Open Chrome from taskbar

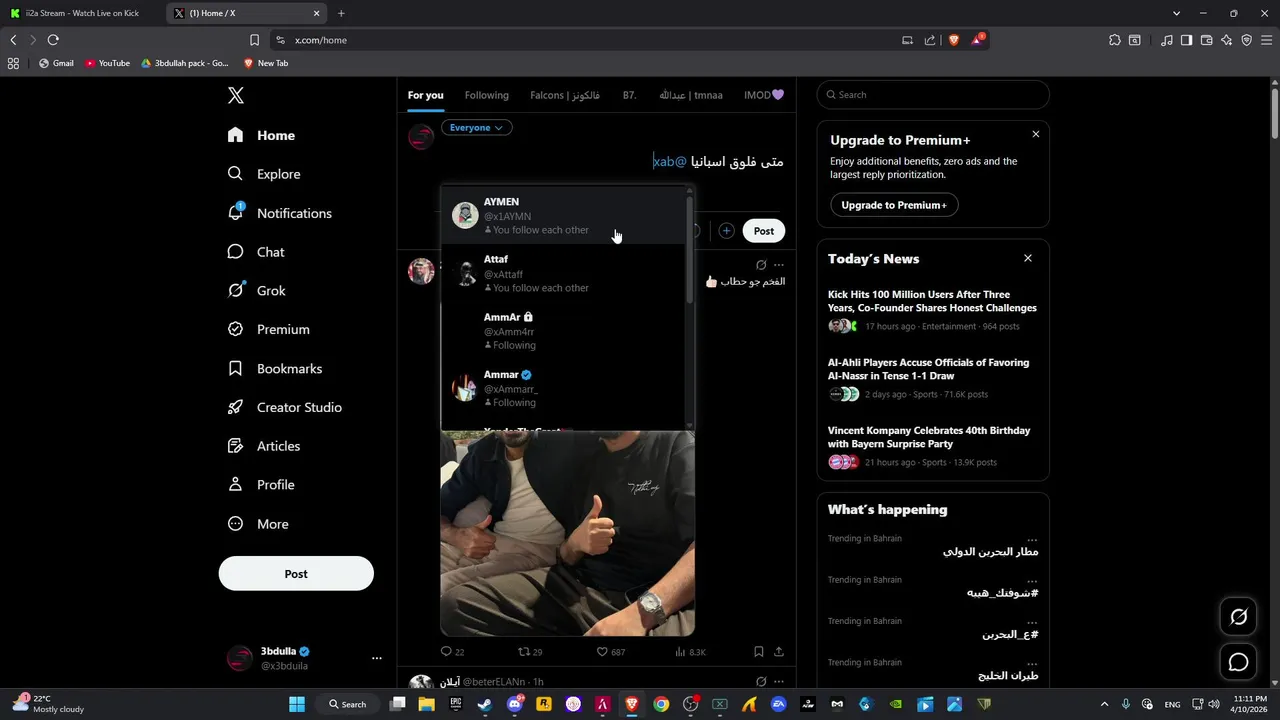(661, 704)
